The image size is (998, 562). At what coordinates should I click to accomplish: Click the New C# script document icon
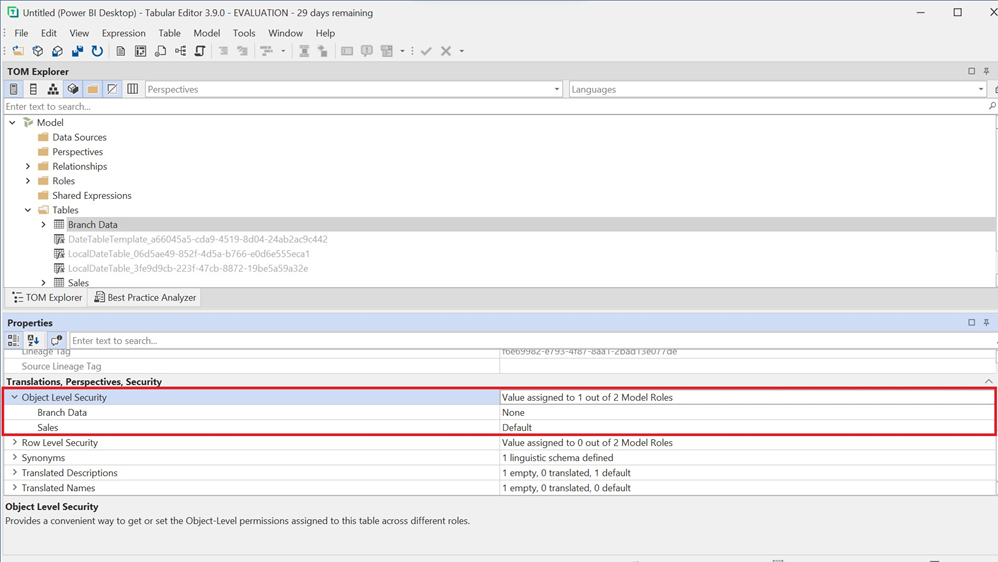point(160,51)
